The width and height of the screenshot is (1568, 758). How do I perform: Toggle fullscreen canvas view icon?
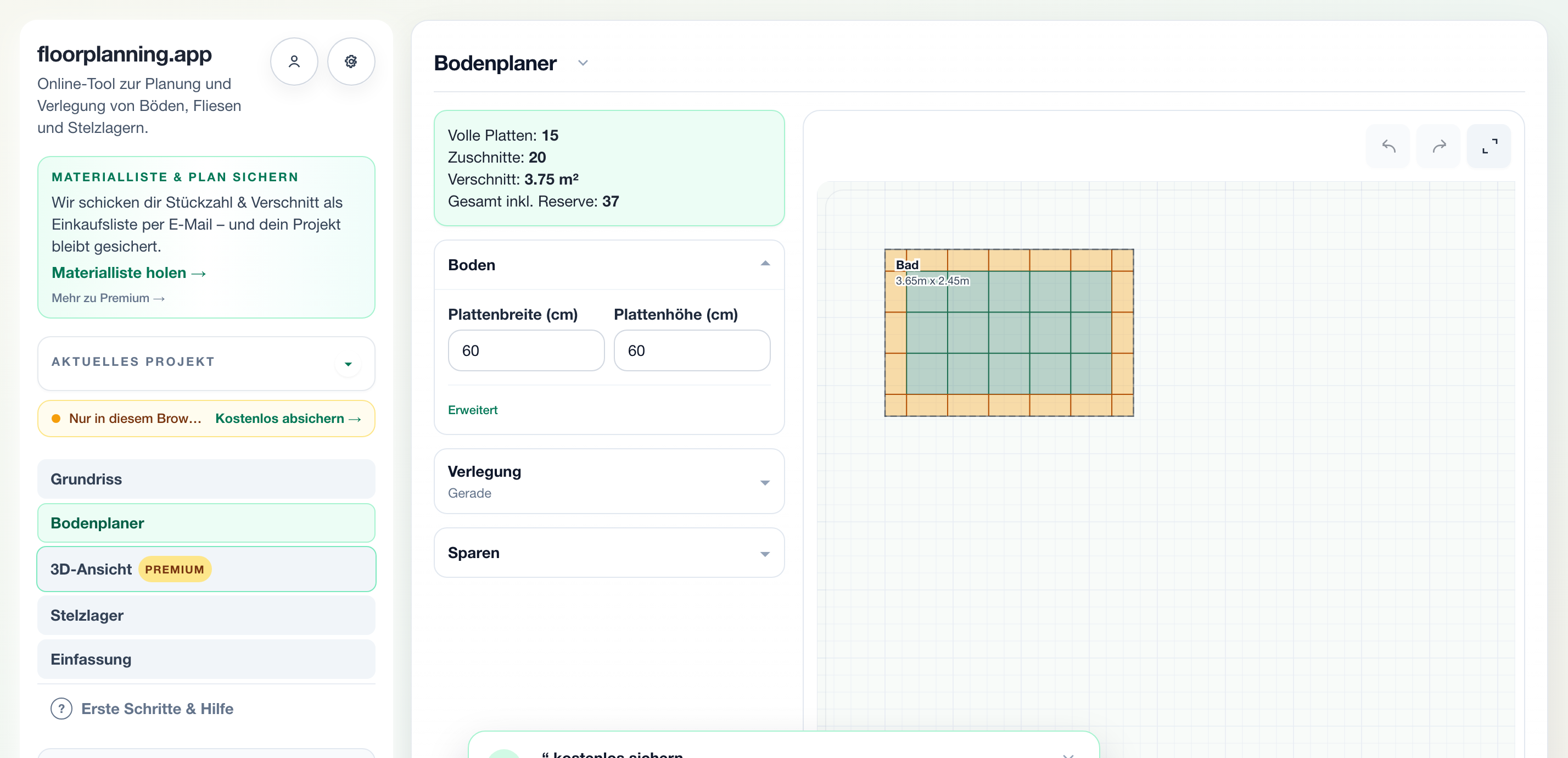pos(1489,146)
